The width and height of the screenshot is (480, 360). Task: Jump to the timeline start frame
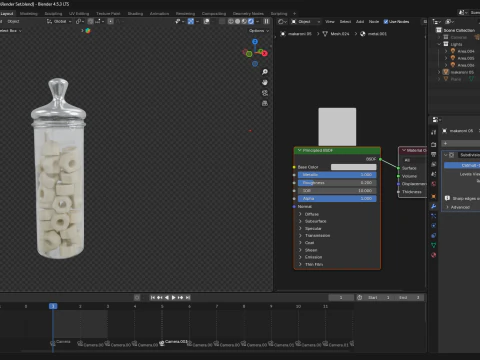152,297
